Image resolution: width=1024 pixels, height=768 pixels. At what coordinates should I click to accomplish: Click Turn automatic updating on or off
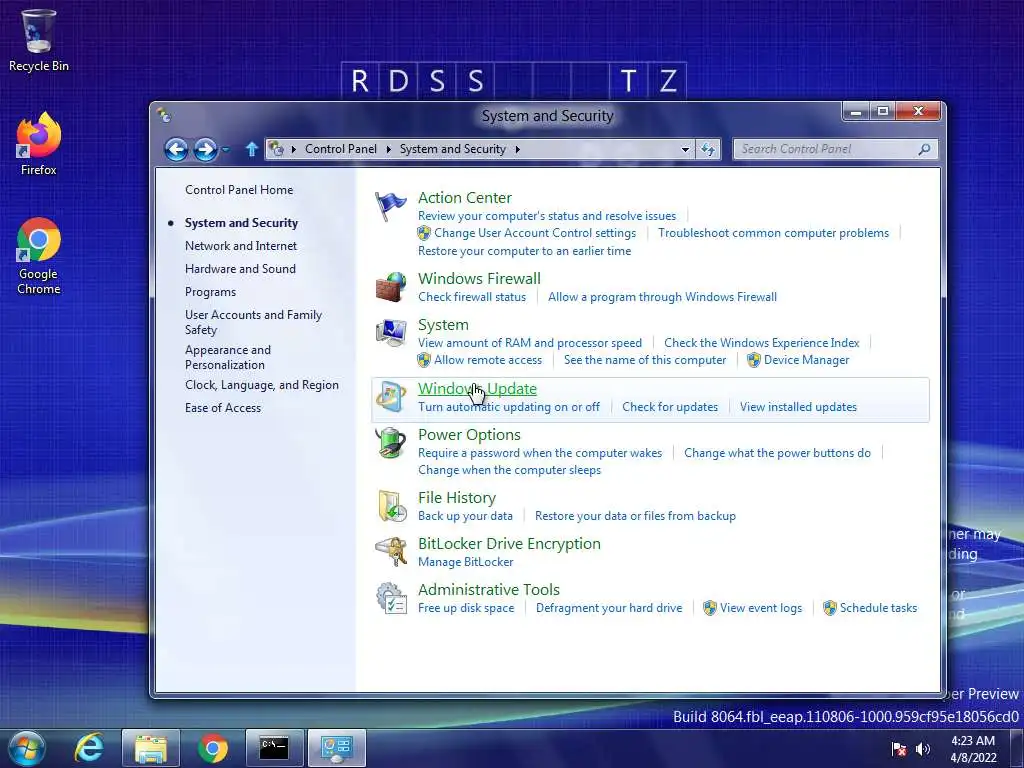[509, 407]
